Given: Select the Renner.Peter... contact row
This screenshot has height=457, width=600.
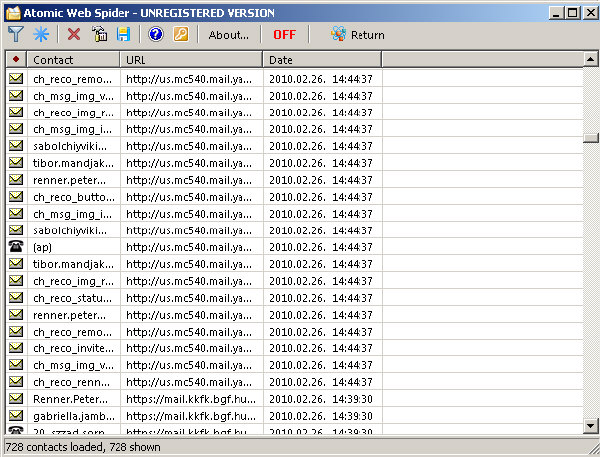Looking at the screenshot, I should click(x=295, y=399).
